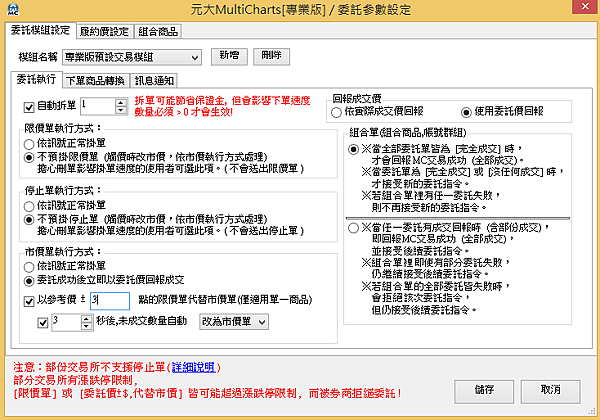Increase 自動拆單 quantity with up arrow
The width and height of the screenshot is (600, 420).
(121, 103)
